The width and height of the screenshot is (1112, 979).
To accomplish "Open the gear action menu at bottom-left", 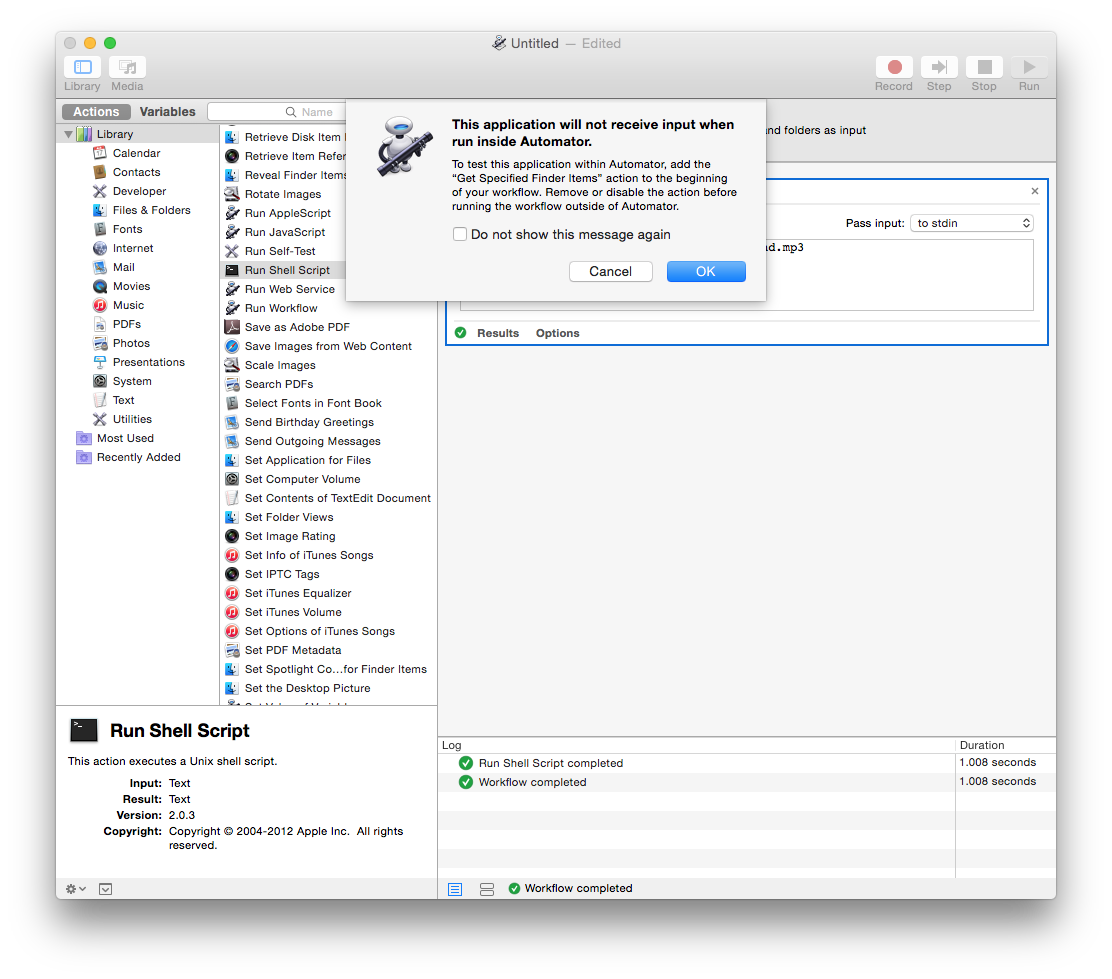I will click(75, 889).
